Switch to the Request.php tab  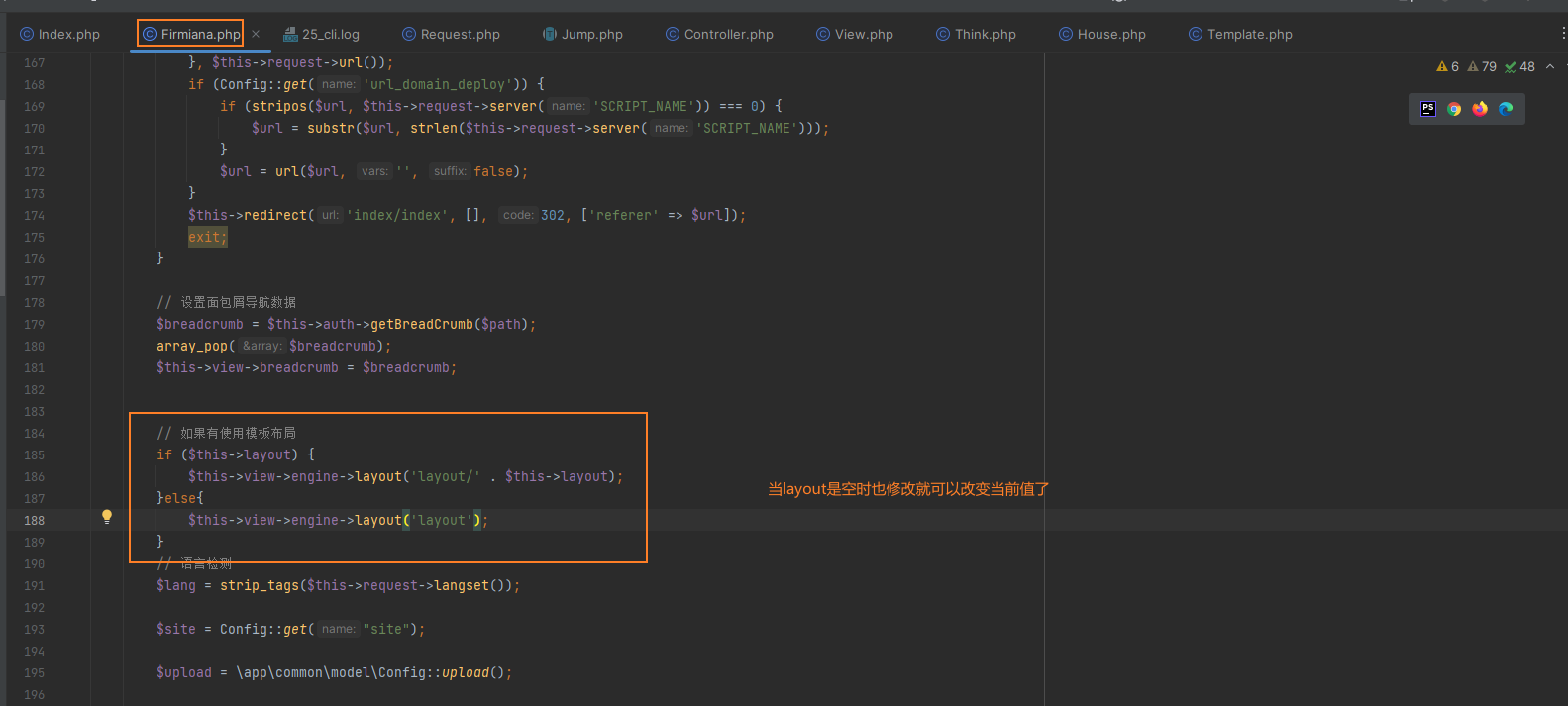tap(451, 34)
